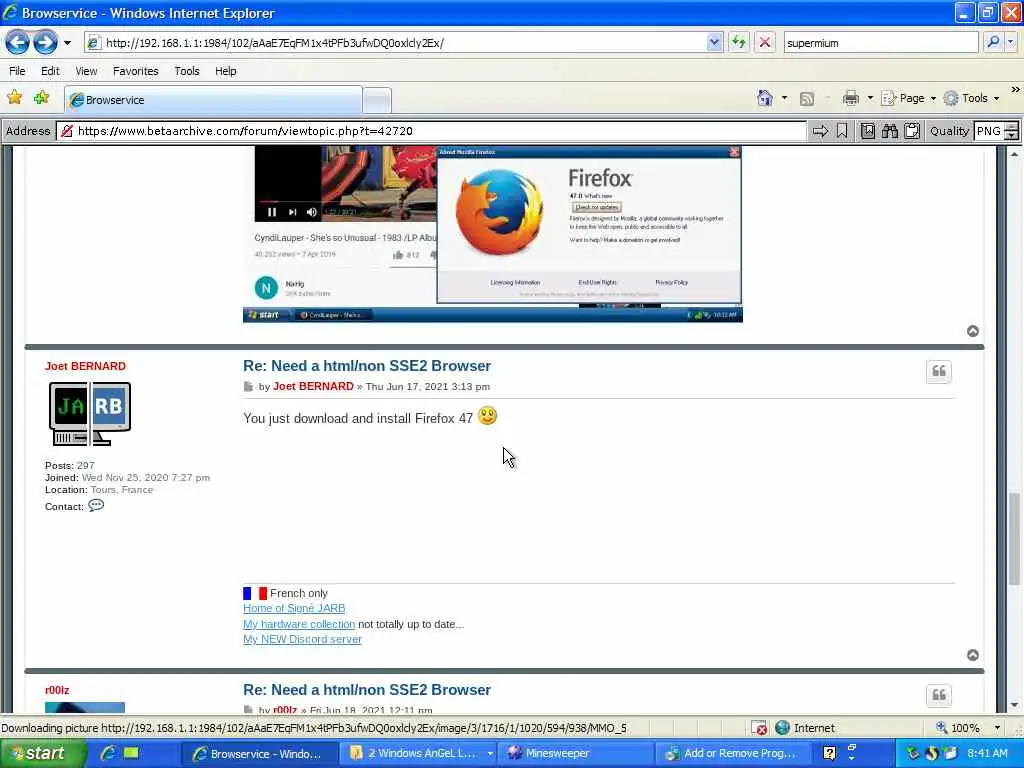Switch to Add or Remove Programs taskbar button
The height and width of the screenshot is (768, 1024).
click(733, 754)
